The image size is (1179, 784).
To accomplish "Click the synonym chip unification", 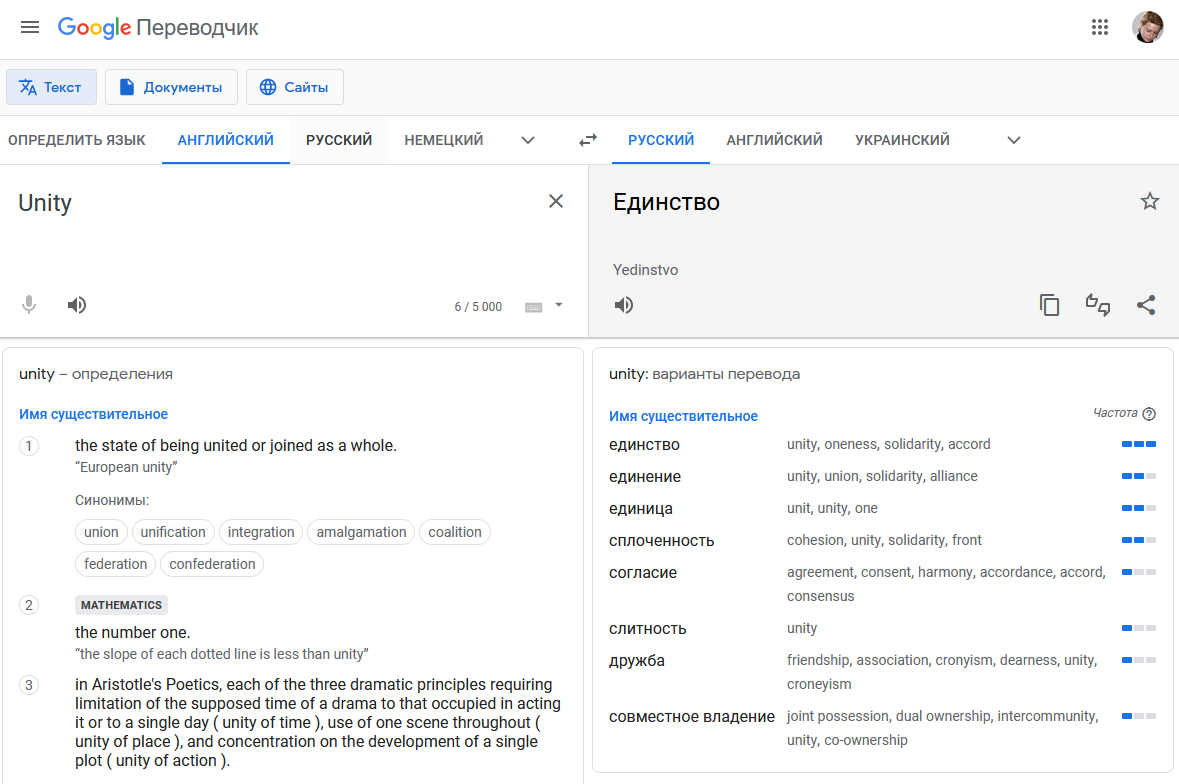I will pos(173,532).
